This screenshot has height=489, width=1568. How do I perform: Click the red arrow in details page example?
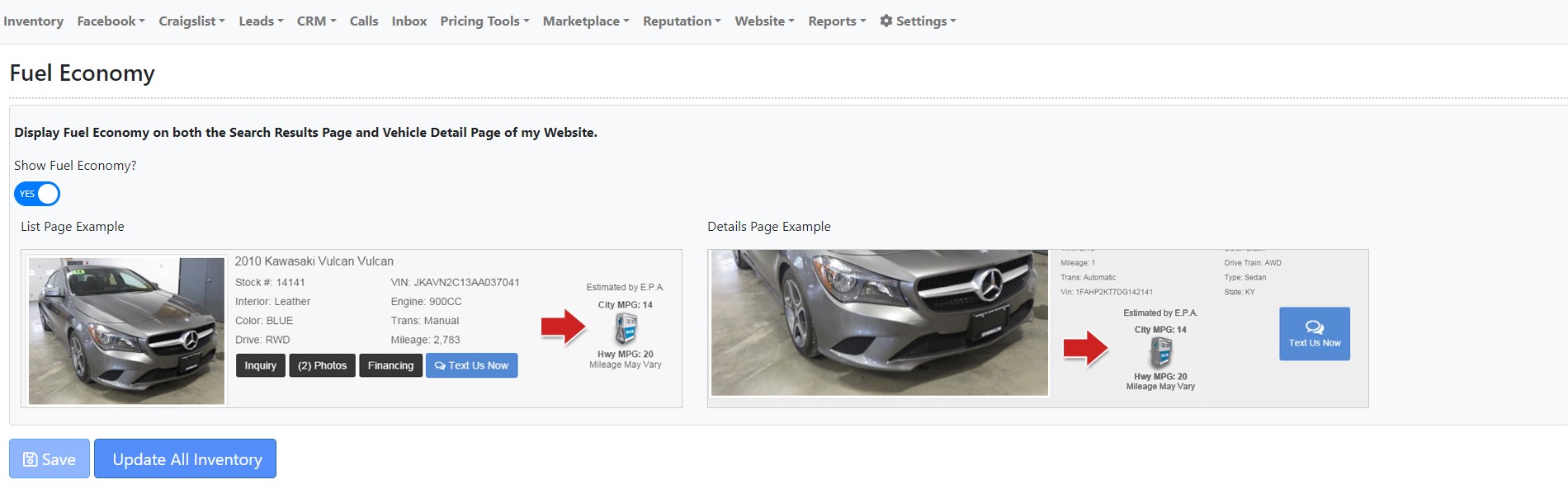point(1085,348)
